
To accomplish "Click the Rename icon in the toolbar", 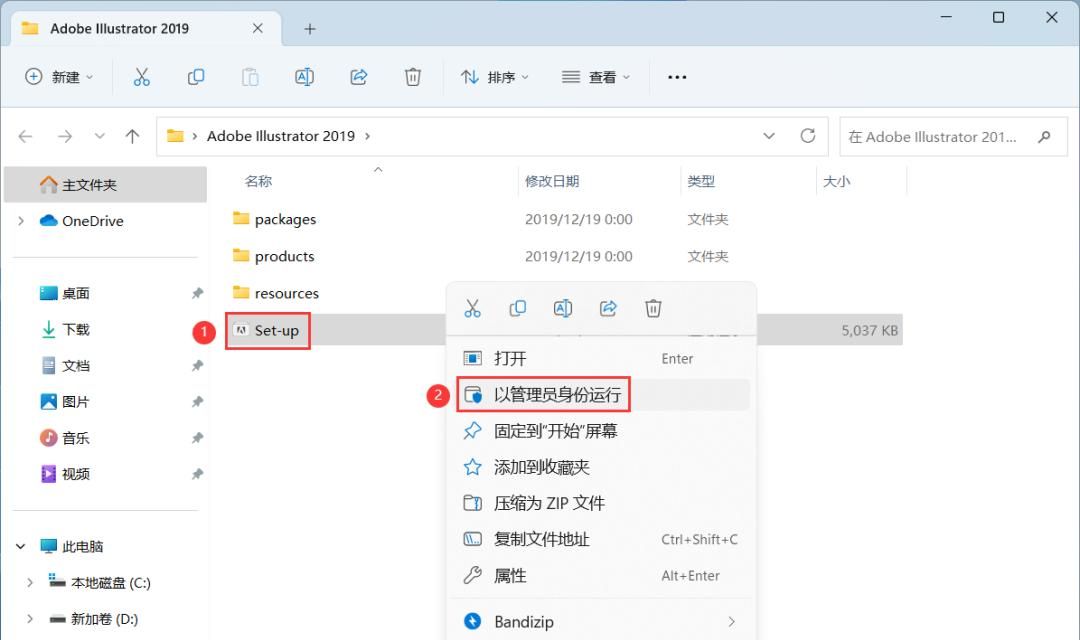I will (304, 77).
